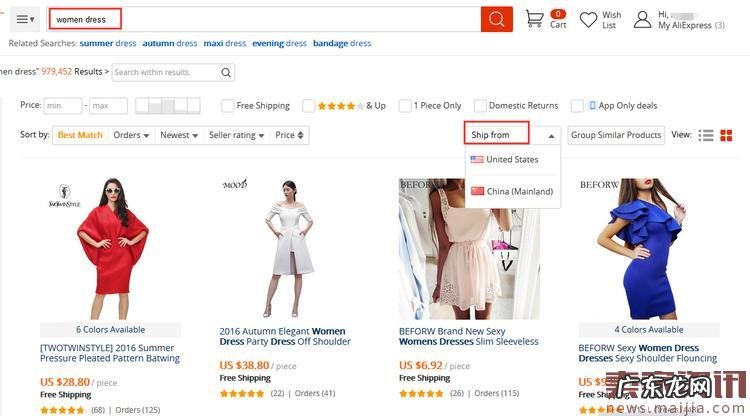Open the red batwing dress thumbnail

pos(110,248)
